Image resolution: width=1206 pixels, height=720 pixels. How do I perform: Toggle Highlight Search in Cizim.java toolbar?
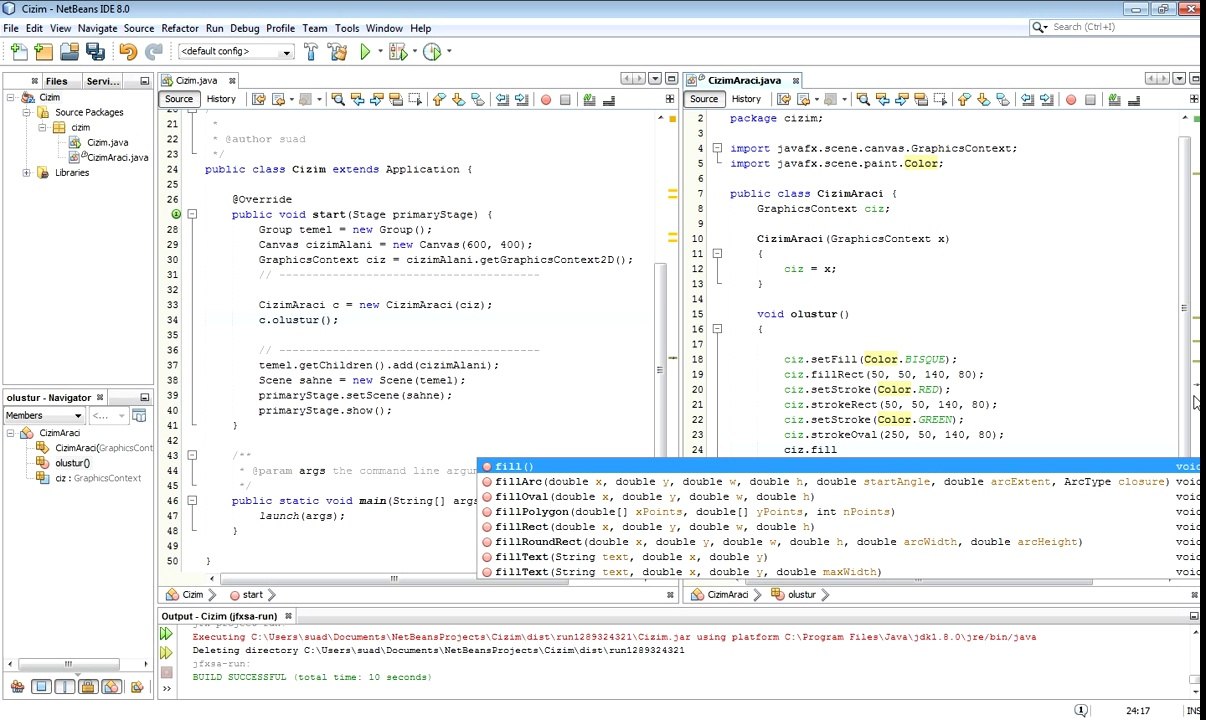[396, 99]
